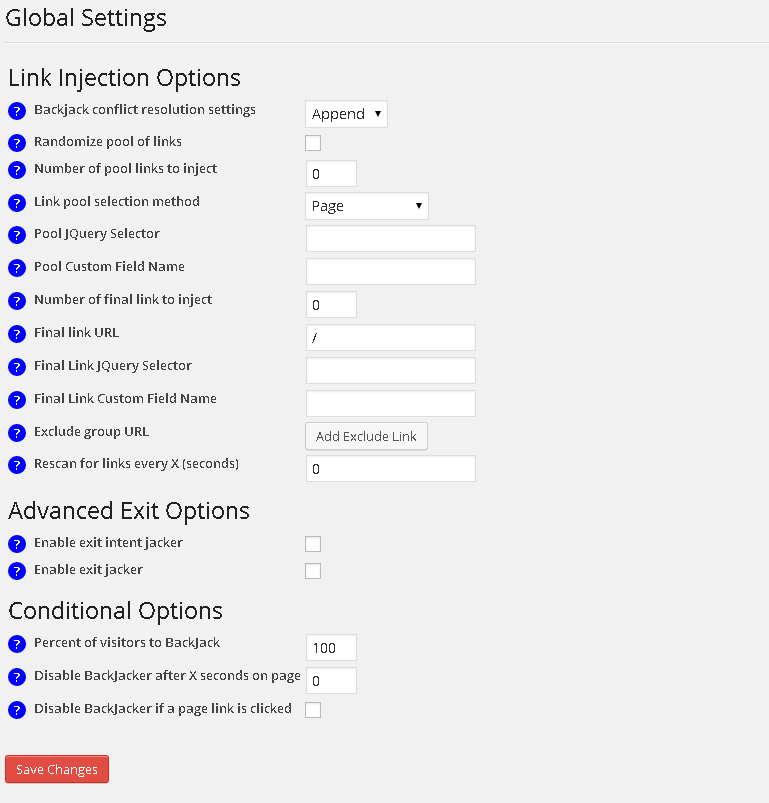The width and height of the screenshot is (769, 803).
Task: Click the Pool Custom Field Name input
Action: point(390,272)
